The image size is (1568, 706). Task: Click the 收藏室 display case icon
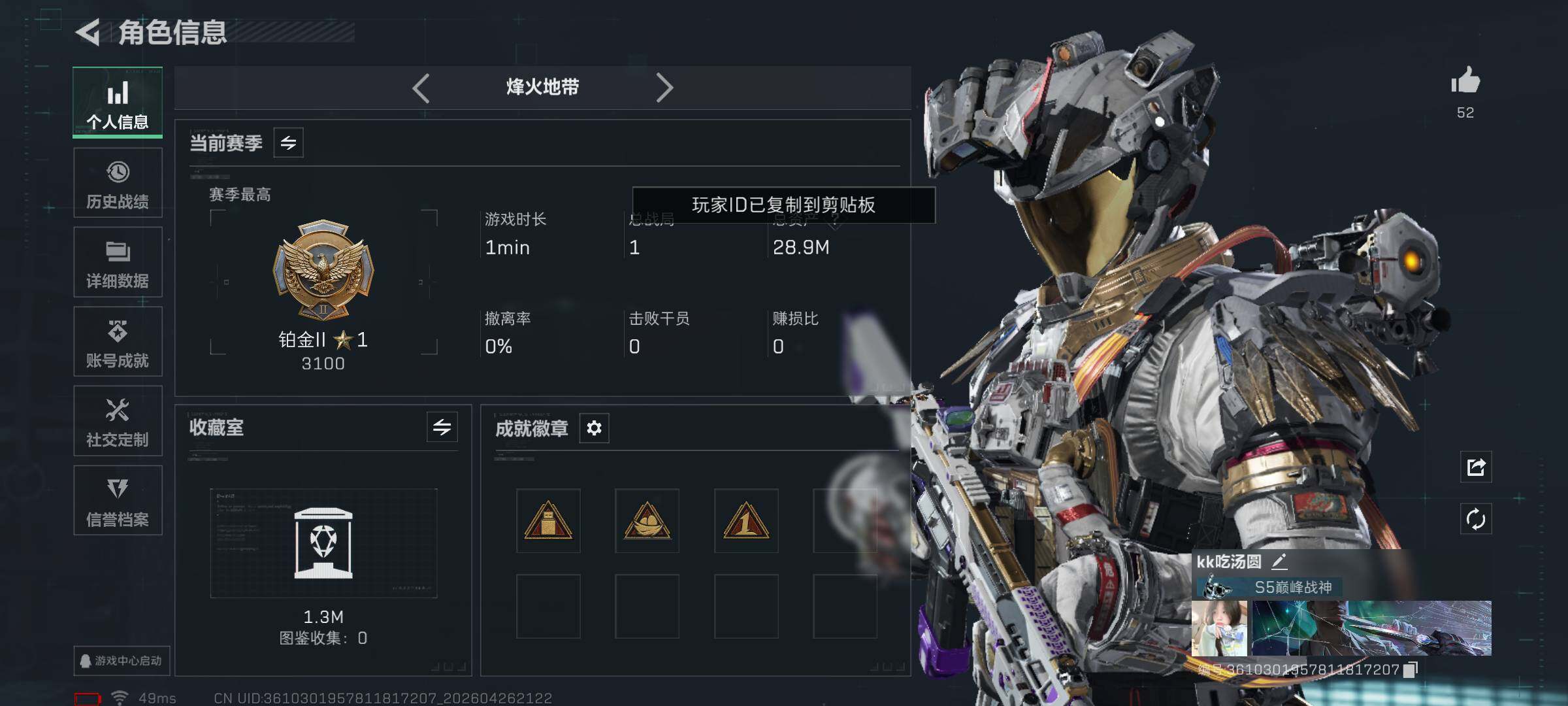[323, 543]
